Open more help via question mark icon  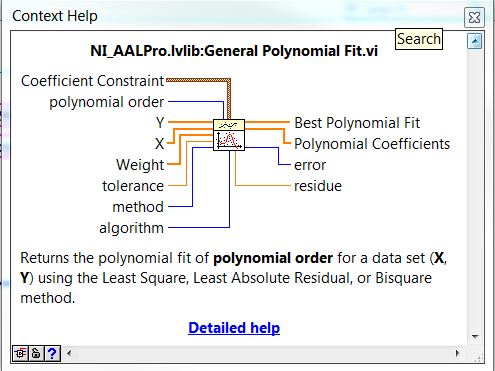coord(52,353)
